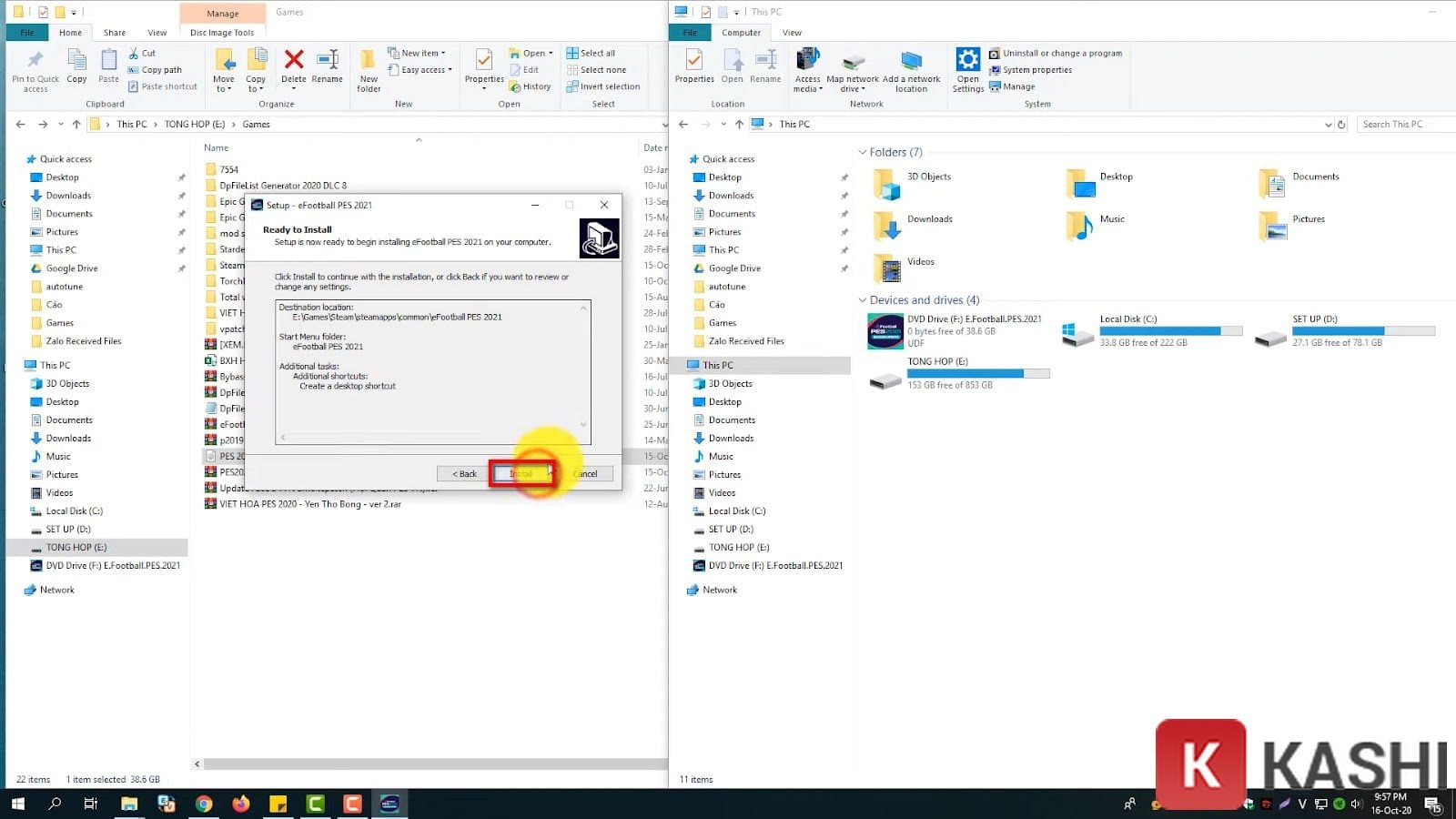
Task: Open the History icon in the ribbon
Action: pos(531,86)
